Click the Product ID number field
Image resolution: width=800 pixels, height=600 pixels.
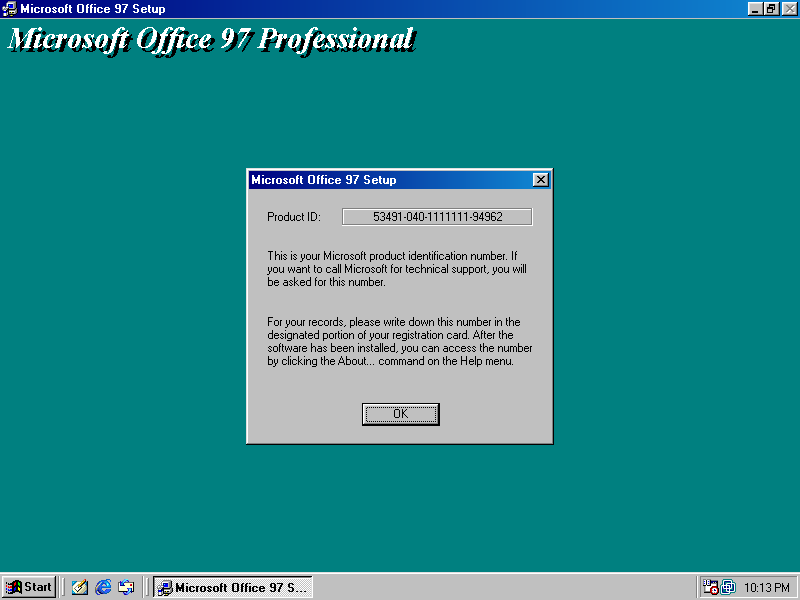point(437,217)
